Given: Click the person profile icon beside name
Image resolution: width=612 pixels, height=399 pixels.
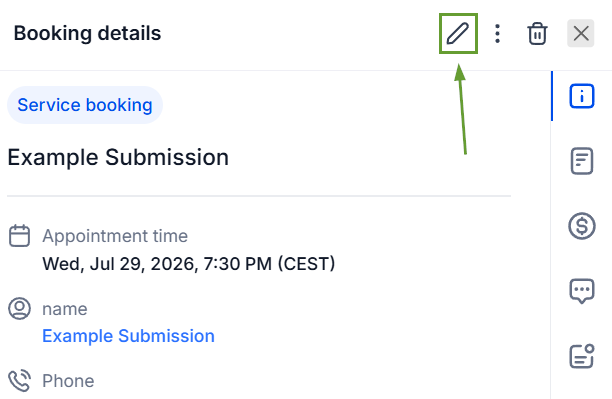Looking at the screenshot, I should pyautogui.click(x=20, y=308).
